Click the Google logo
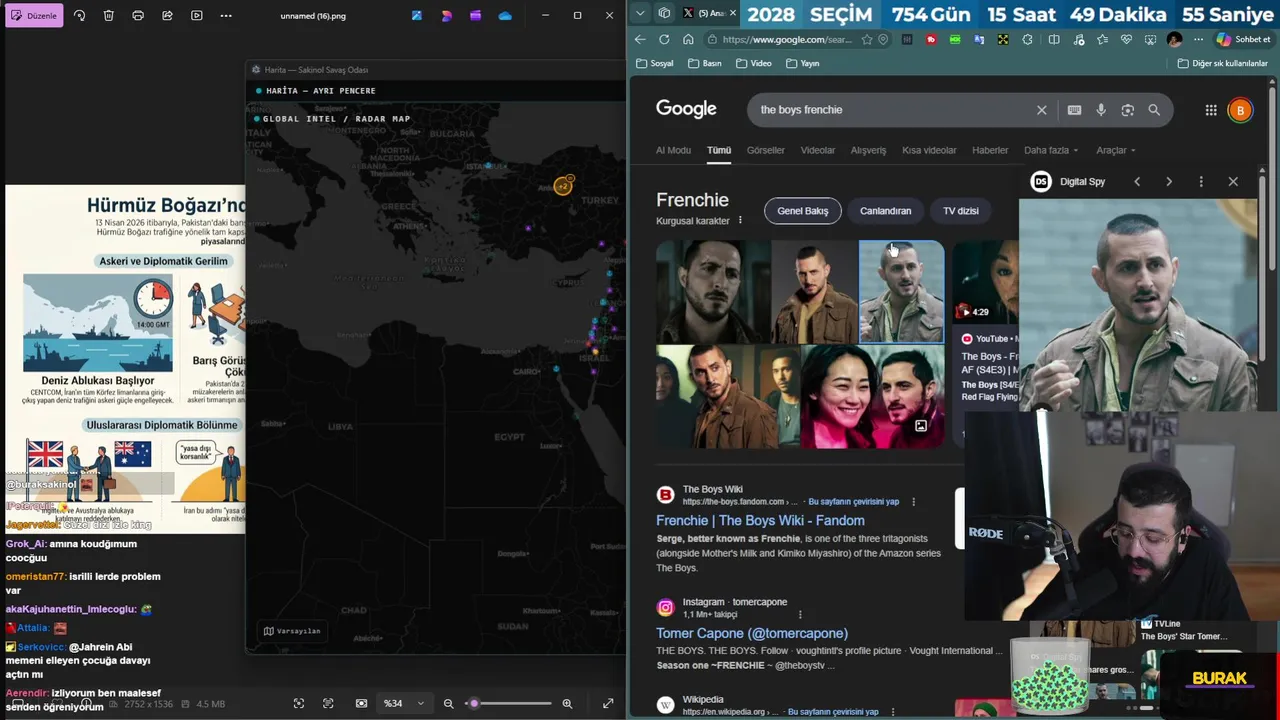 pos(686,109)
